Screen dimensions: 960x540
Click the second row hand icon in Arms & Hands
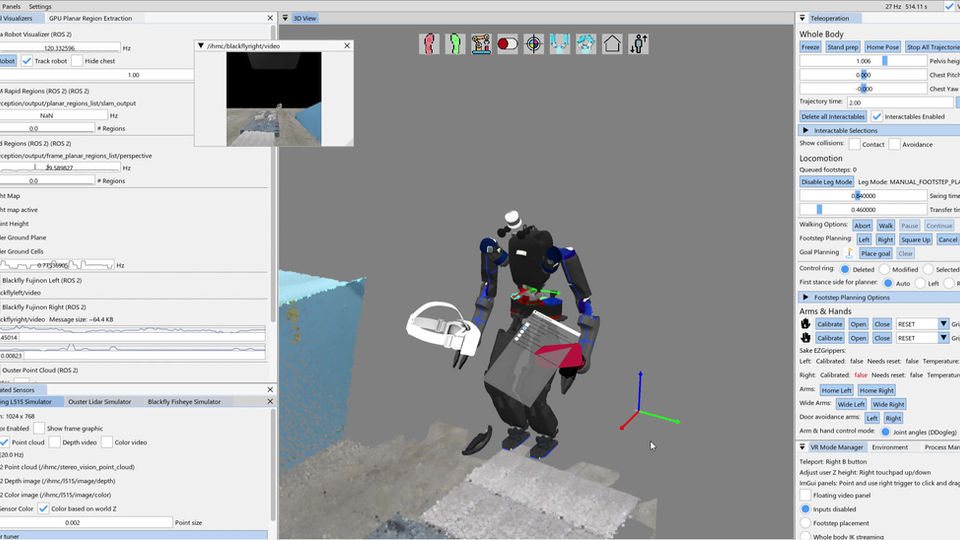click(805, 338)
